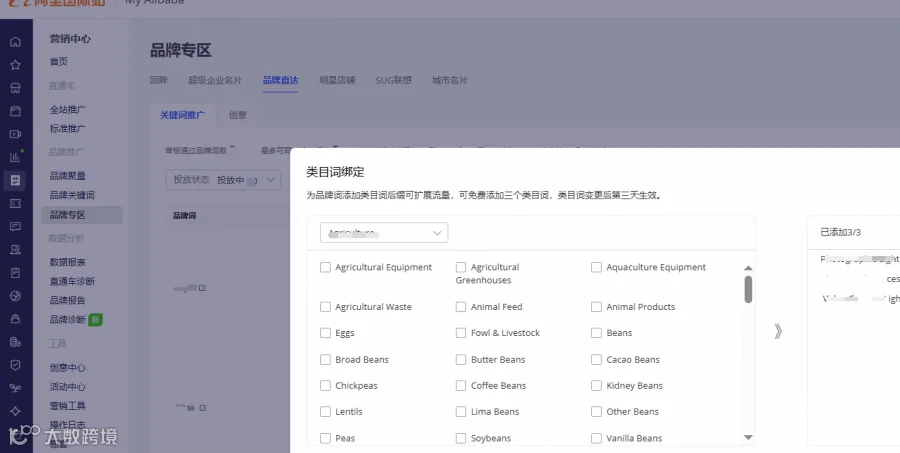Open 品牌关键词 in the sidebar menu
The height and width of the screenshot is (453, 900).
pyautogui.click(x=72, y=195)
